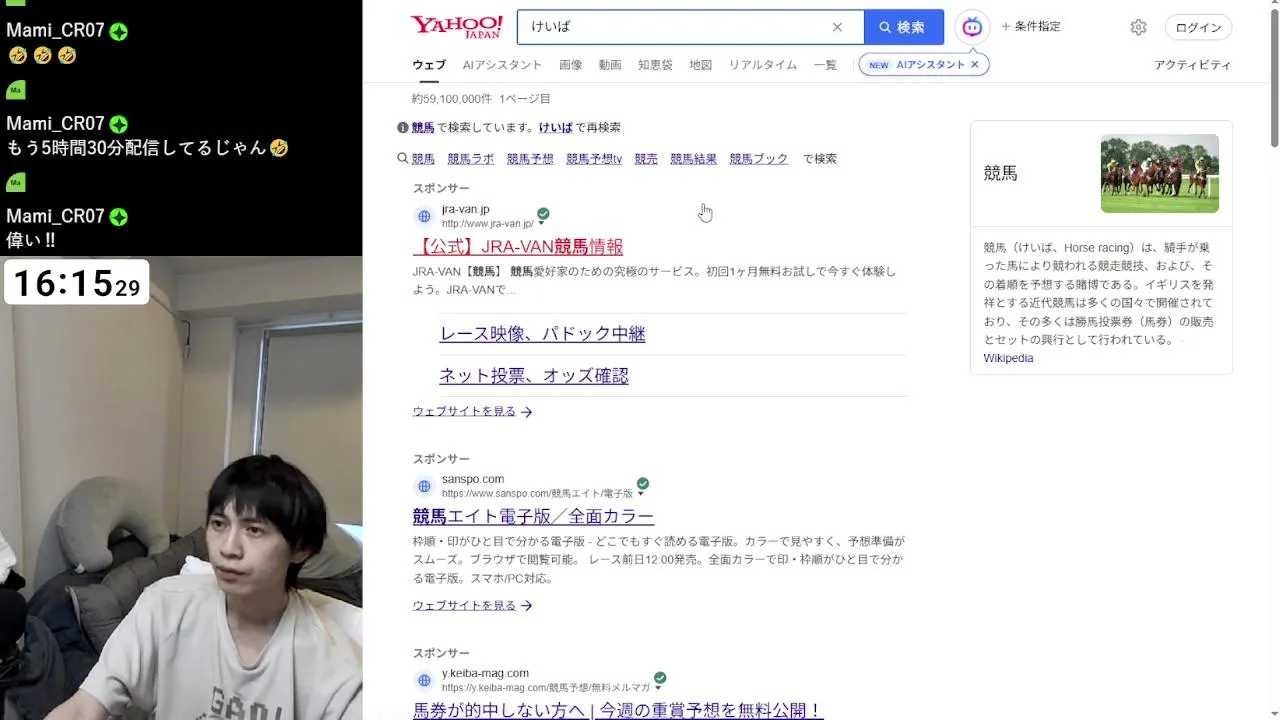Open the settings gear icon
Screen dimensions: 1280x720
(x=1138, y=27)
